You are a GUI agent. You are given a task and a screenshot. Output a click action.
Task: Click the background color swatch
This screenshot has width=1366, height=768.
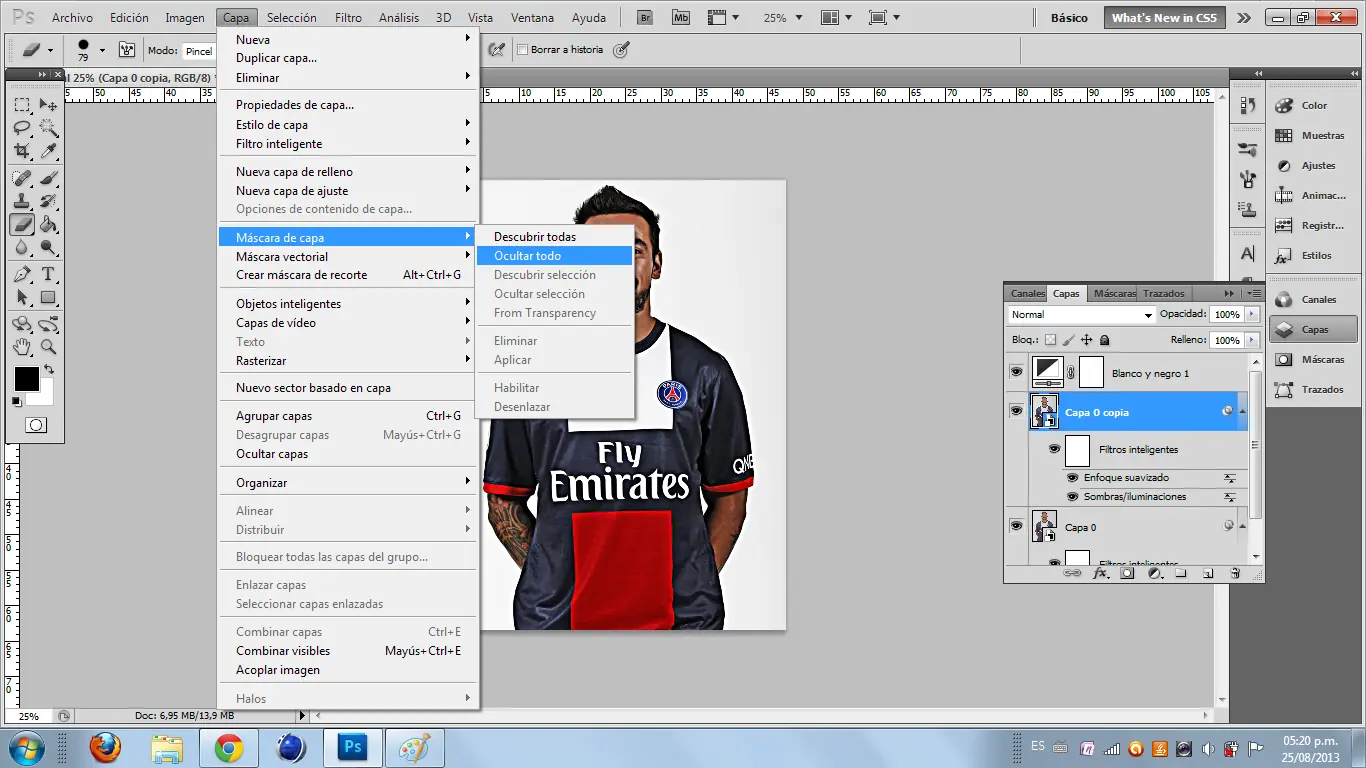tap(44, 396)
